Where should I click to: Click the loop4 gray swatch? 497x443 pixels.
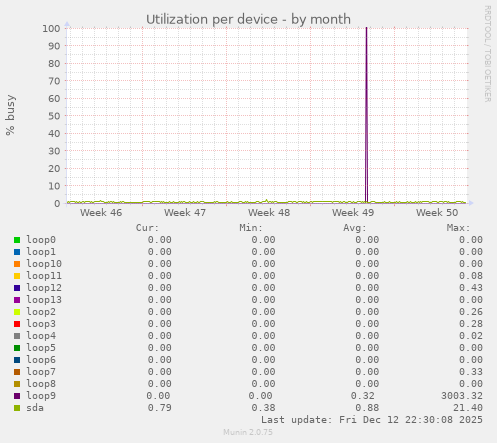click(x=17, y=336)
